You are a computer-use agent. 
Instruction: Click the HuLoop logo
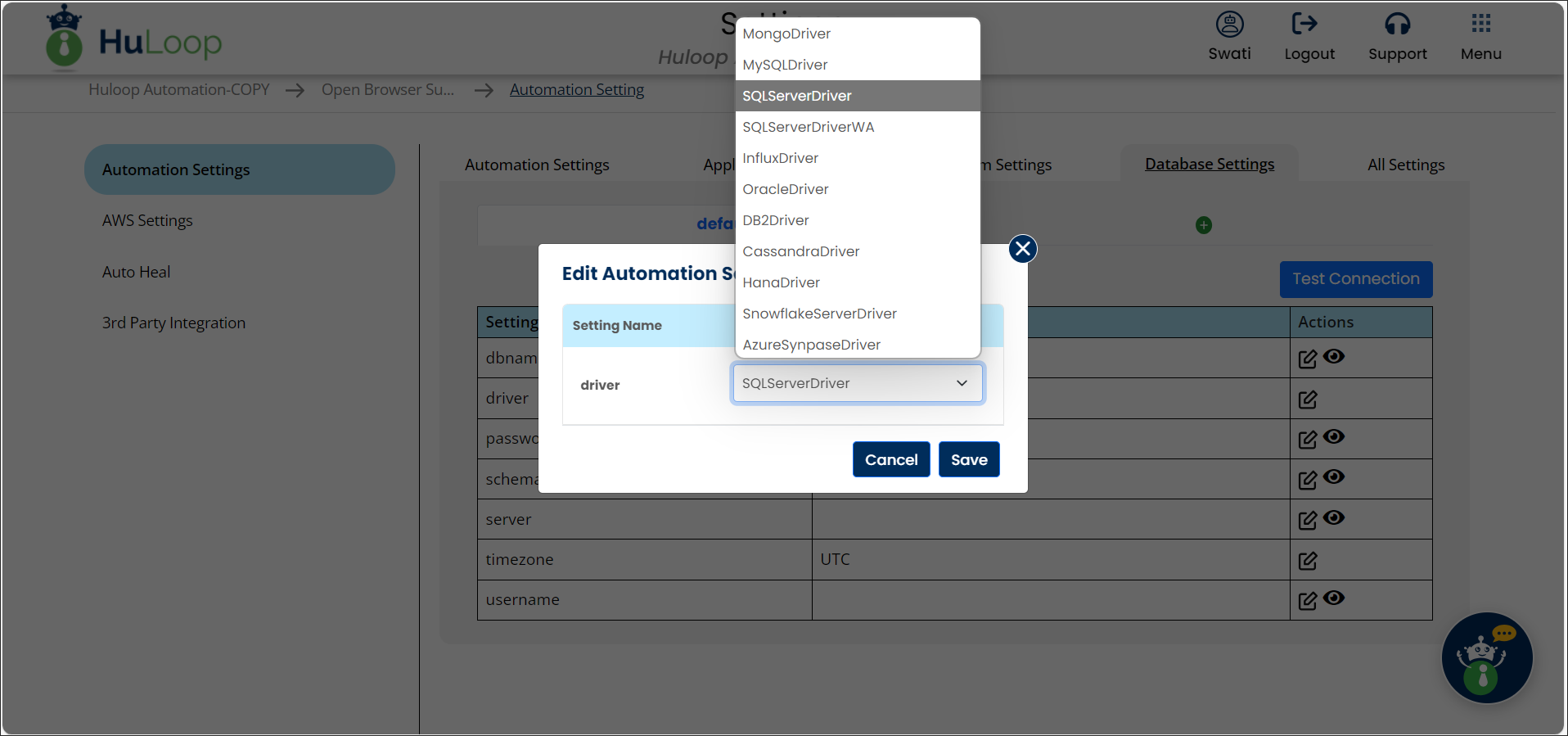coord(135,38)
